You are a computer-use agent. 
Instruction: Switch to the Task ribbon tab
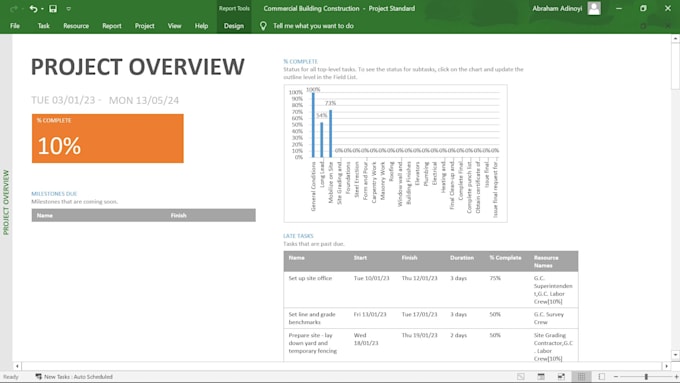(43, 26)
